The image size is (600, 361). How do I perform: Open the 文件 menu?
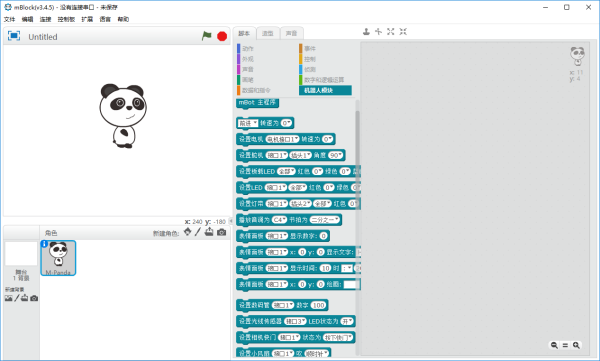coord(10,19)
